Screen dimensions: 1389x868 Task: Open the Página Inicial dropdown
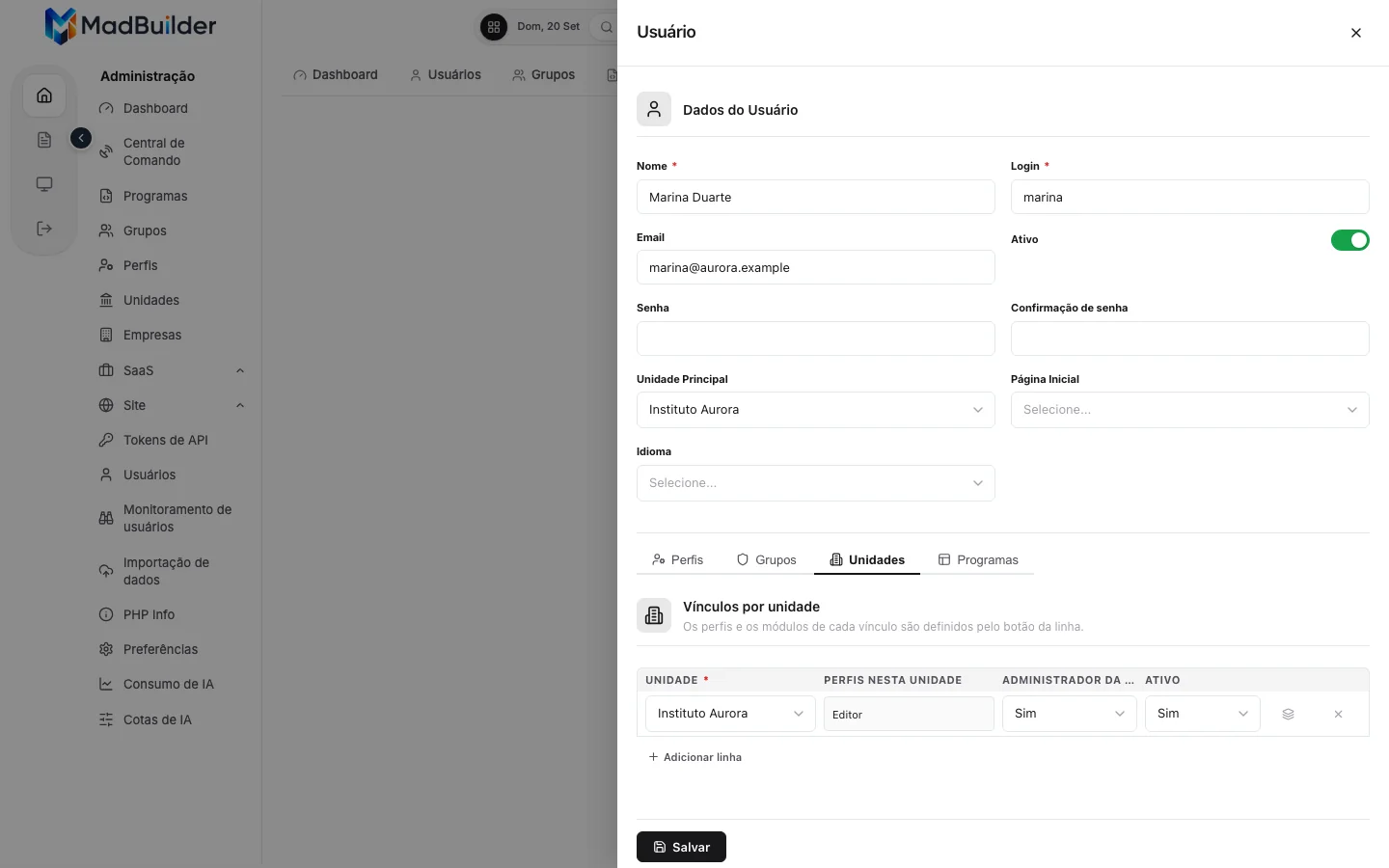(1189, 410)
